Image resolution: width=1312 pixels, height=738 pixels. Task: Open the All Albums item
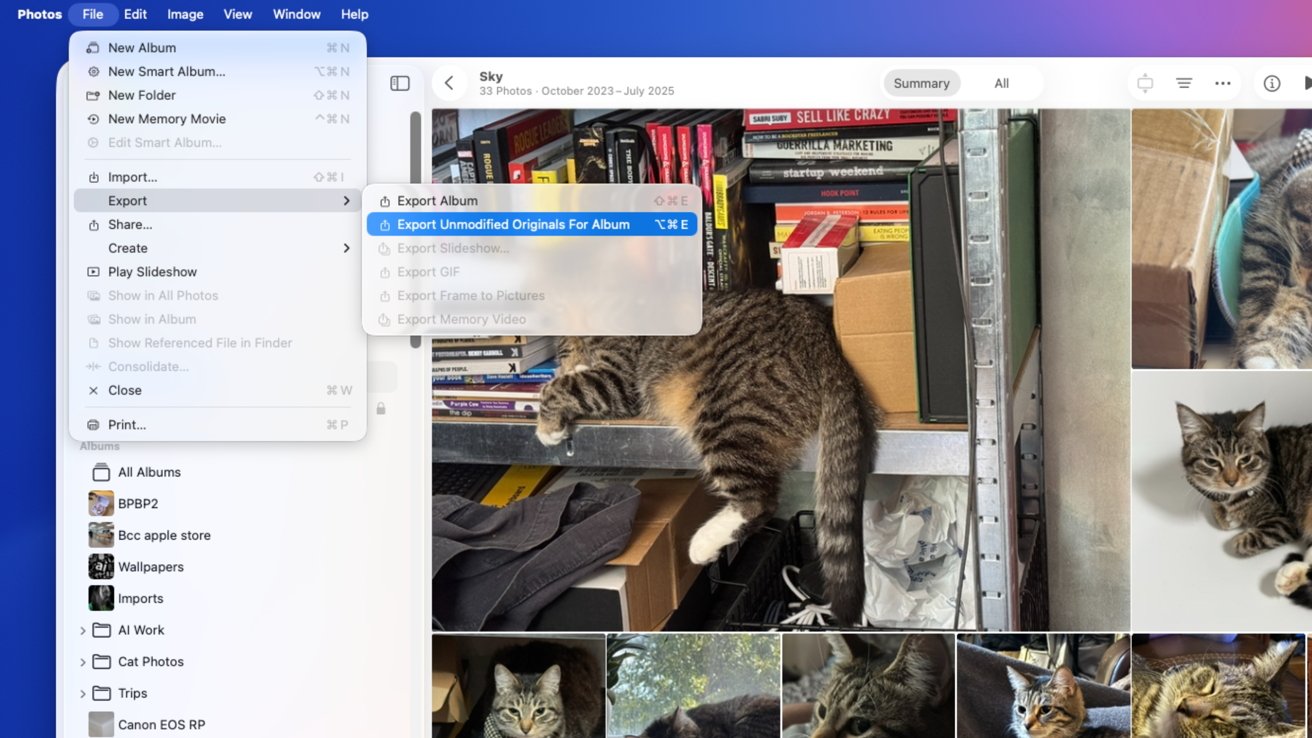click(148, 472)
